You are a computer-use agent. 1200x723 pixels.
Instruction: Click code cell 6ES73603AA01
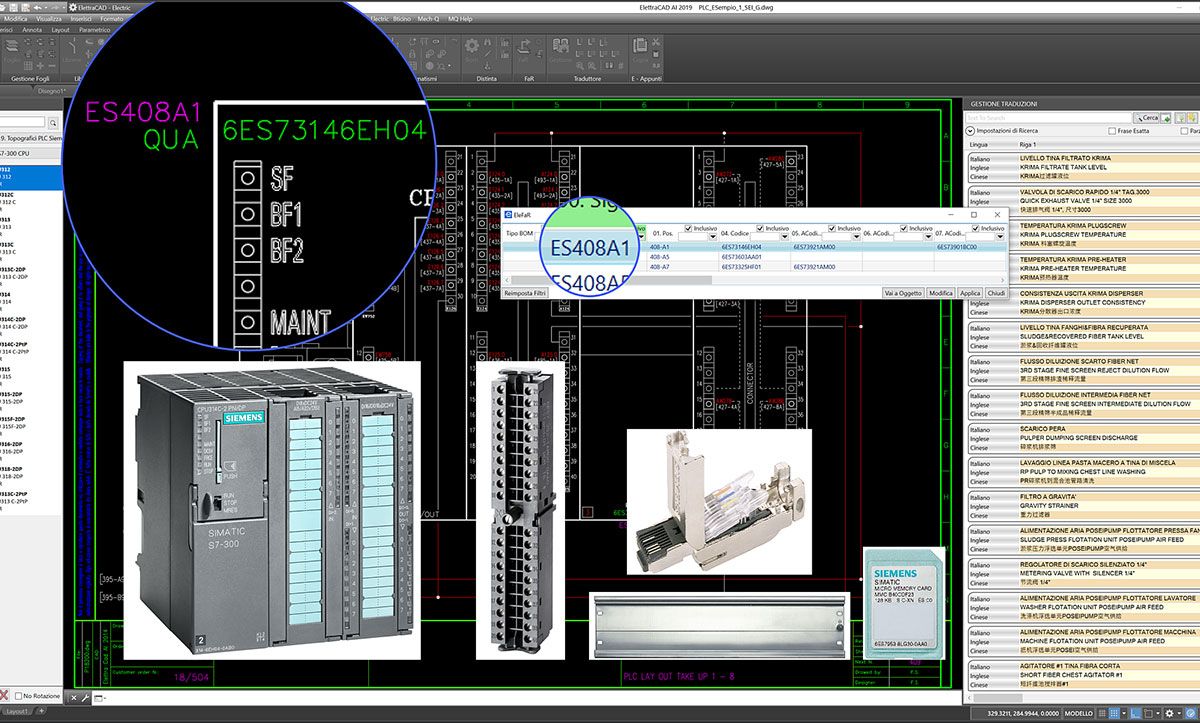tap(741, 257)
